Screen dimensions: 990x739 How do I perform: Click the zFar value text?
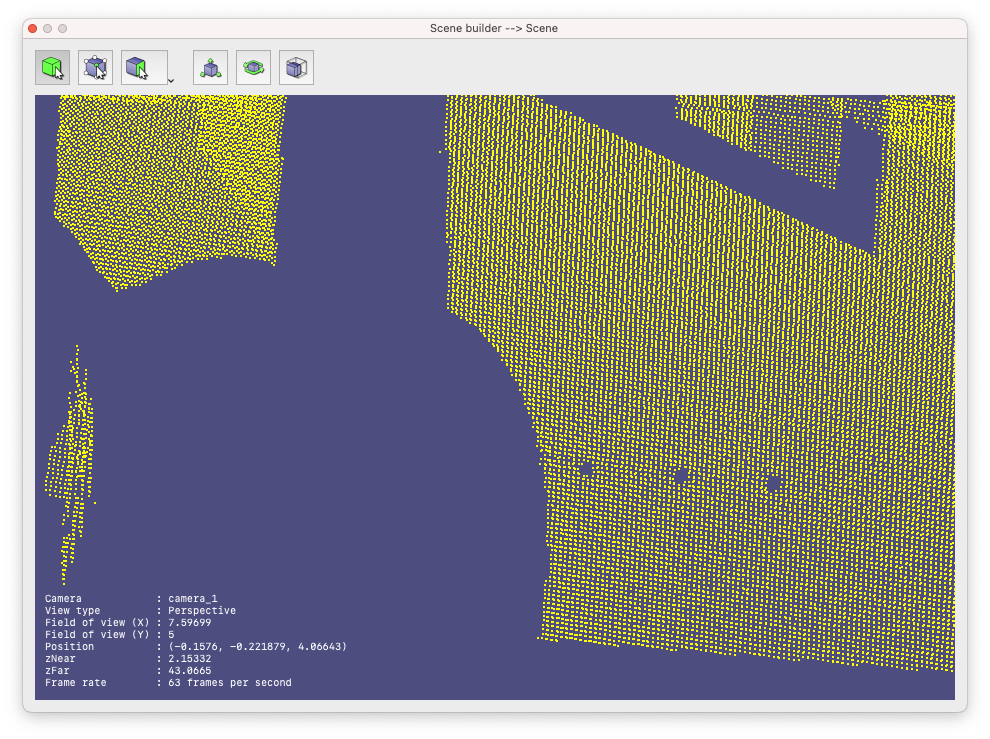[x=190, y=670]
